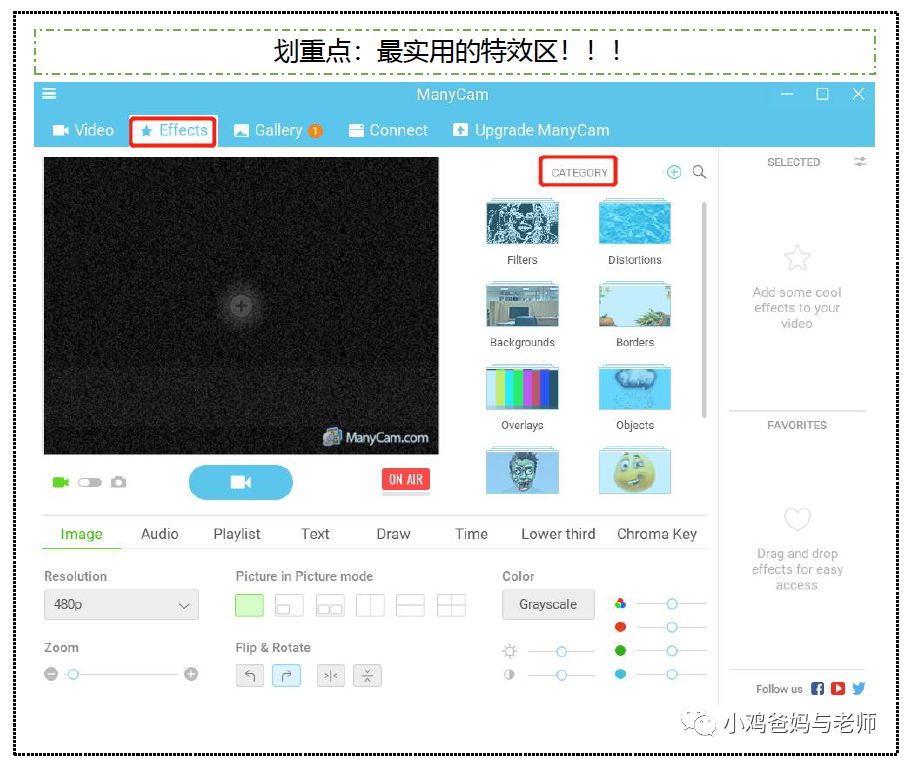Open the CATEGORY effects dropdown
The image size is (906, 763).
(x=579, y=172)
